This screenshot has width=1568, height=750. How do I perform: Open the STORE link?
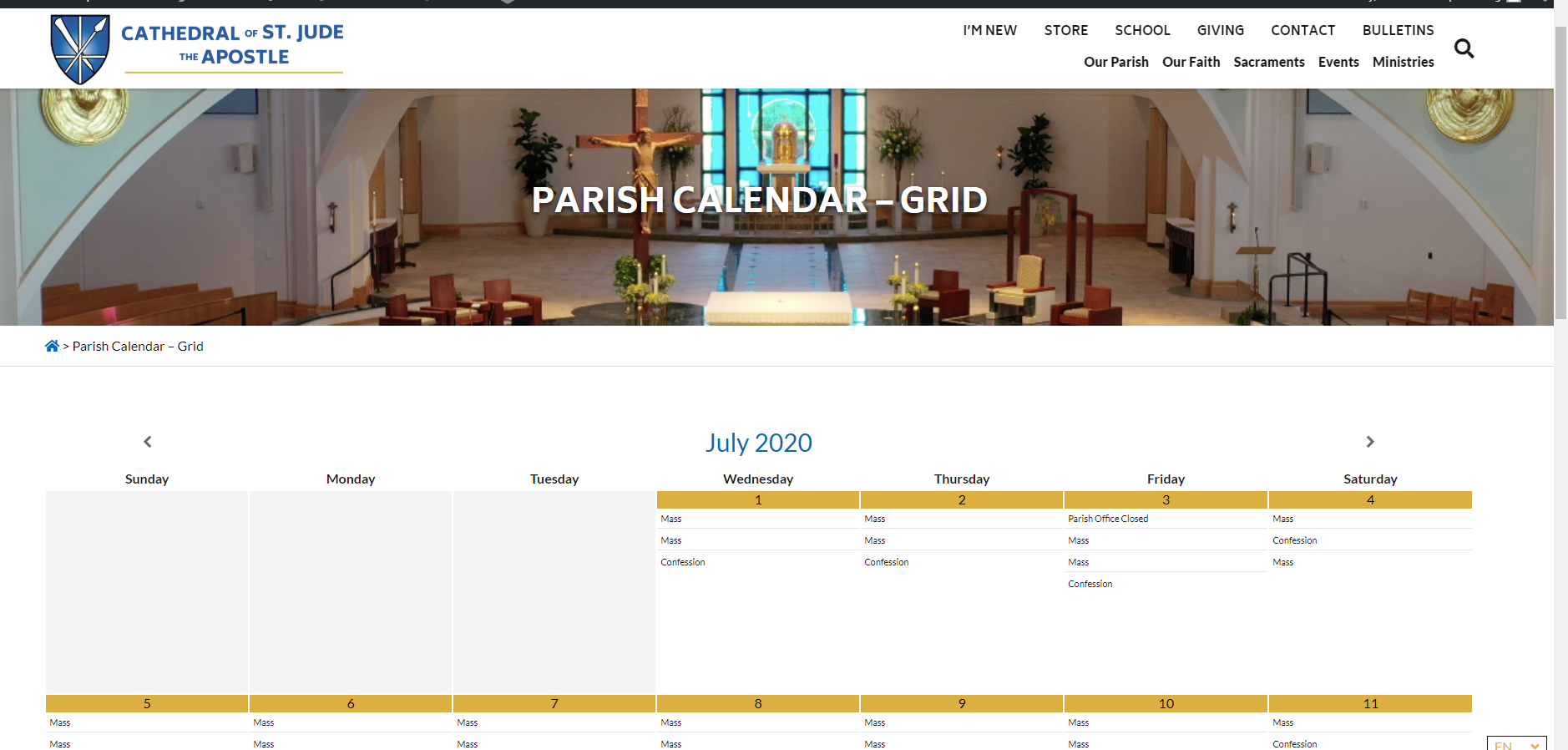pyautogui.click(x=1065, y=30)
